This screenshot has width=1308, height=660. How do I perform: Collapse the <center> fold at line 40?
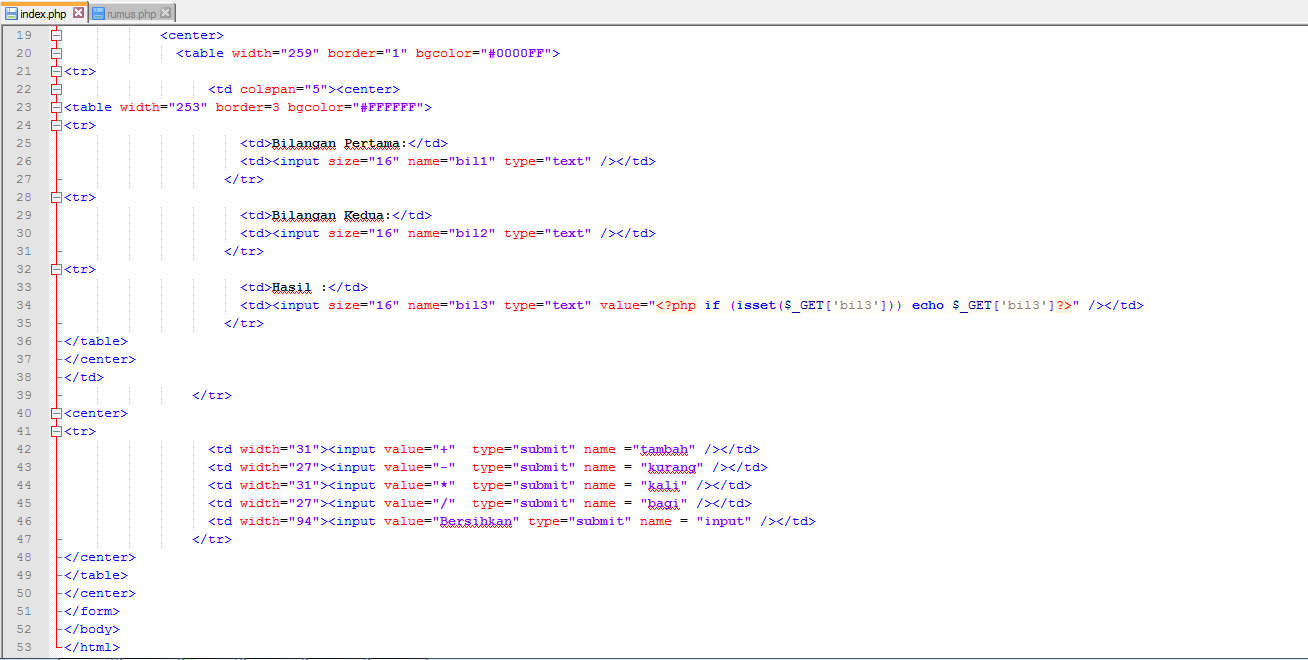pos(56,412)
